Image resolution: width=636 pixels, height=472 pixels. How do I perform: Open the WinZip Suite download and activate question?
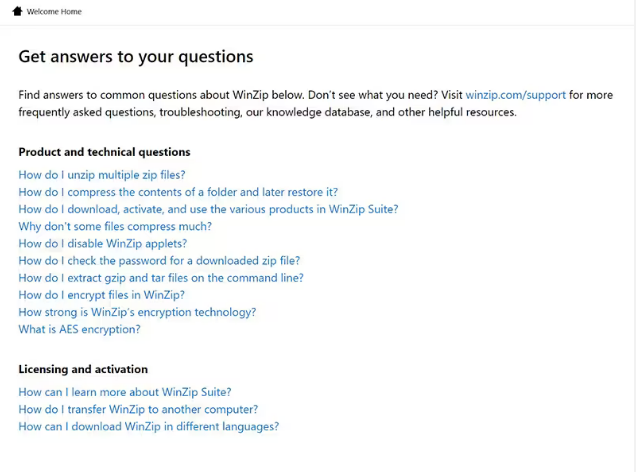point(208,209)
